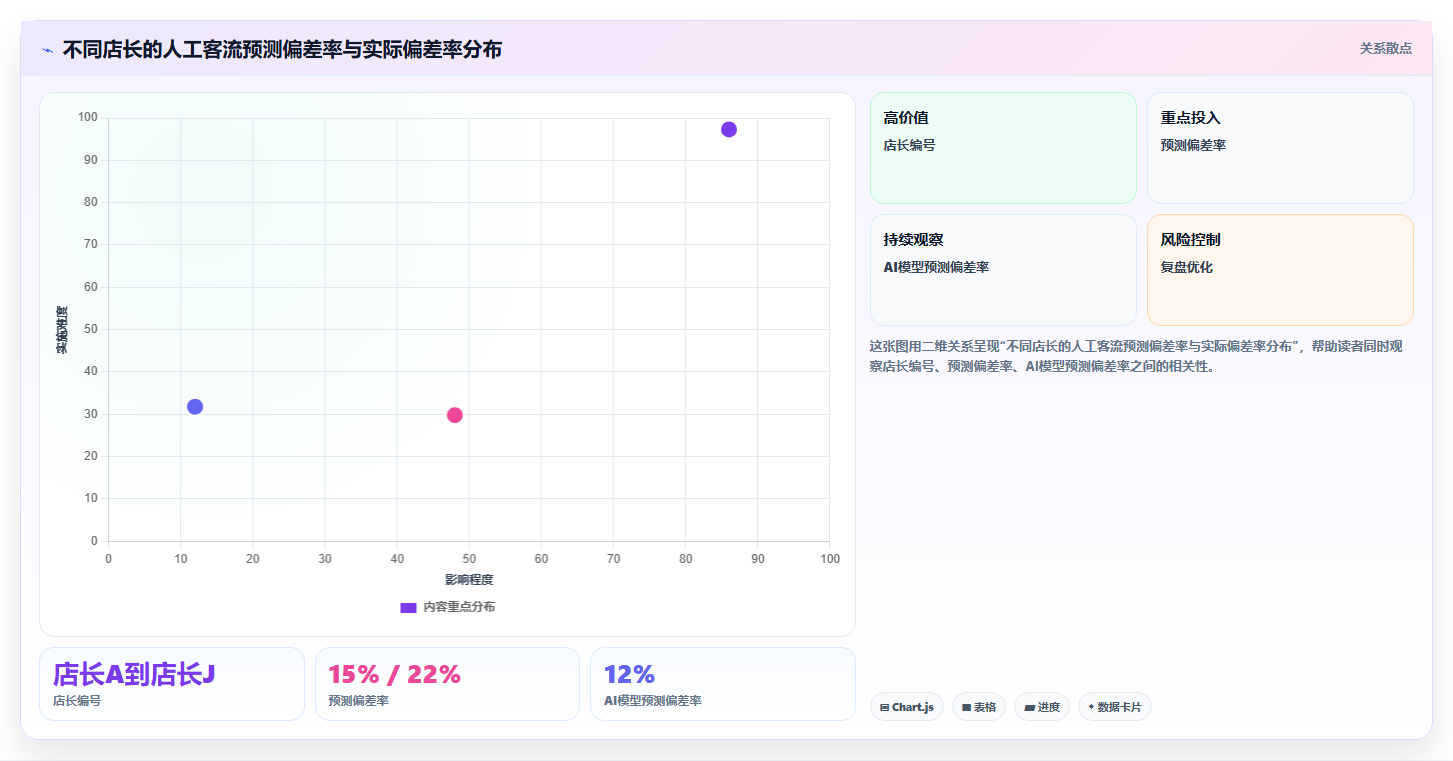The width and height of the screenshot is (1453, 761).
Task: Click the description paragraph starting 这张图用二维关系
Action: coord(1136,356)
